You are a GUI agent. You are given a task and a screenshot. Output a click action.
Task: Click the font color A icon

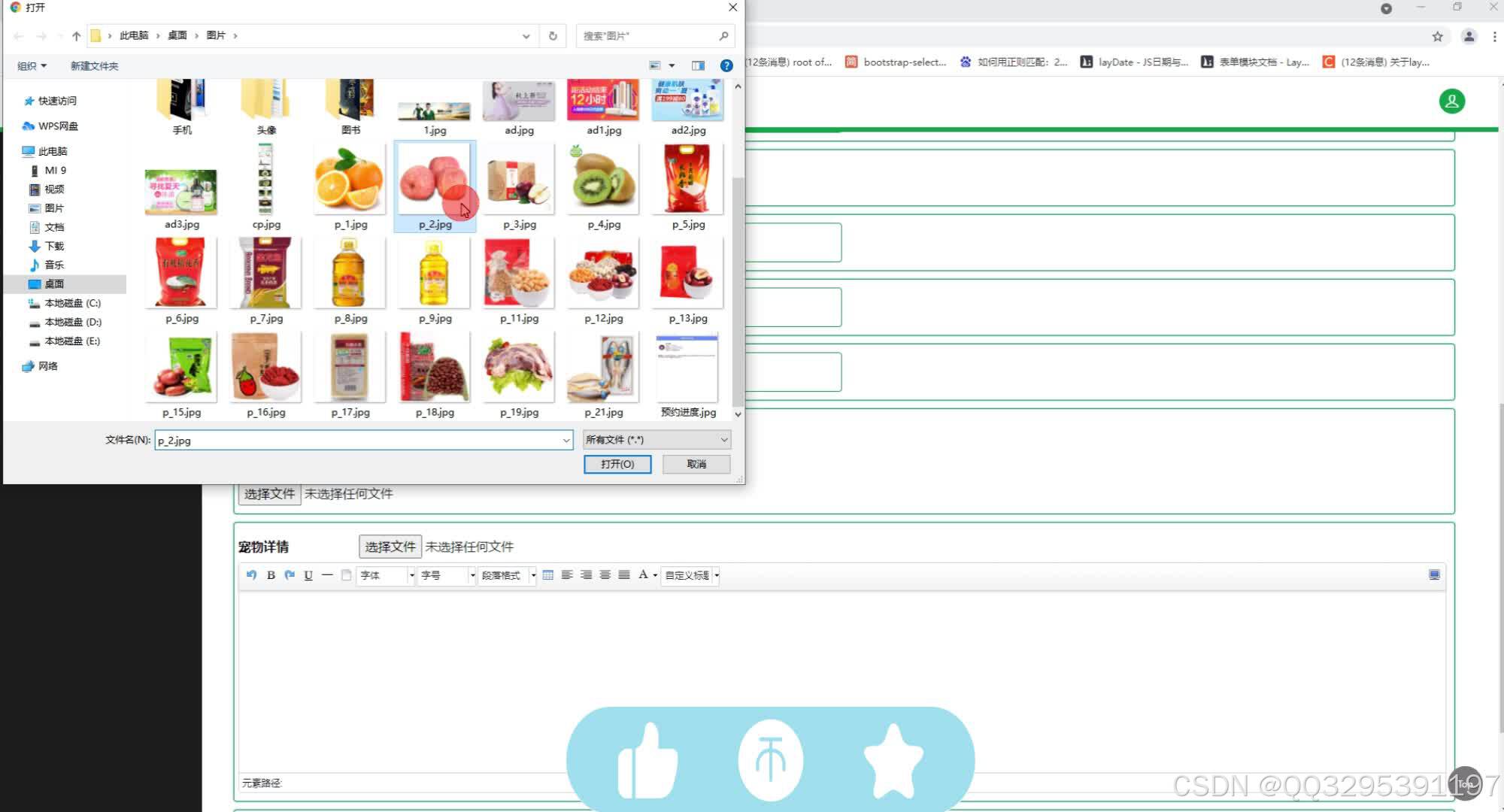point(643,575)
